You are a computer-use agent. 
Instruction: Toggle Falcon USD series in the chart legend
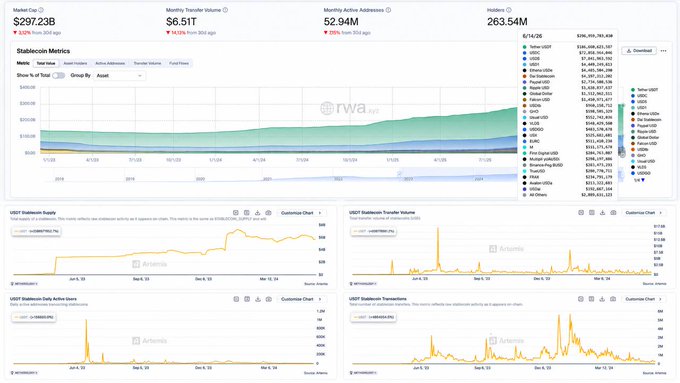click(x=644, y=144)
